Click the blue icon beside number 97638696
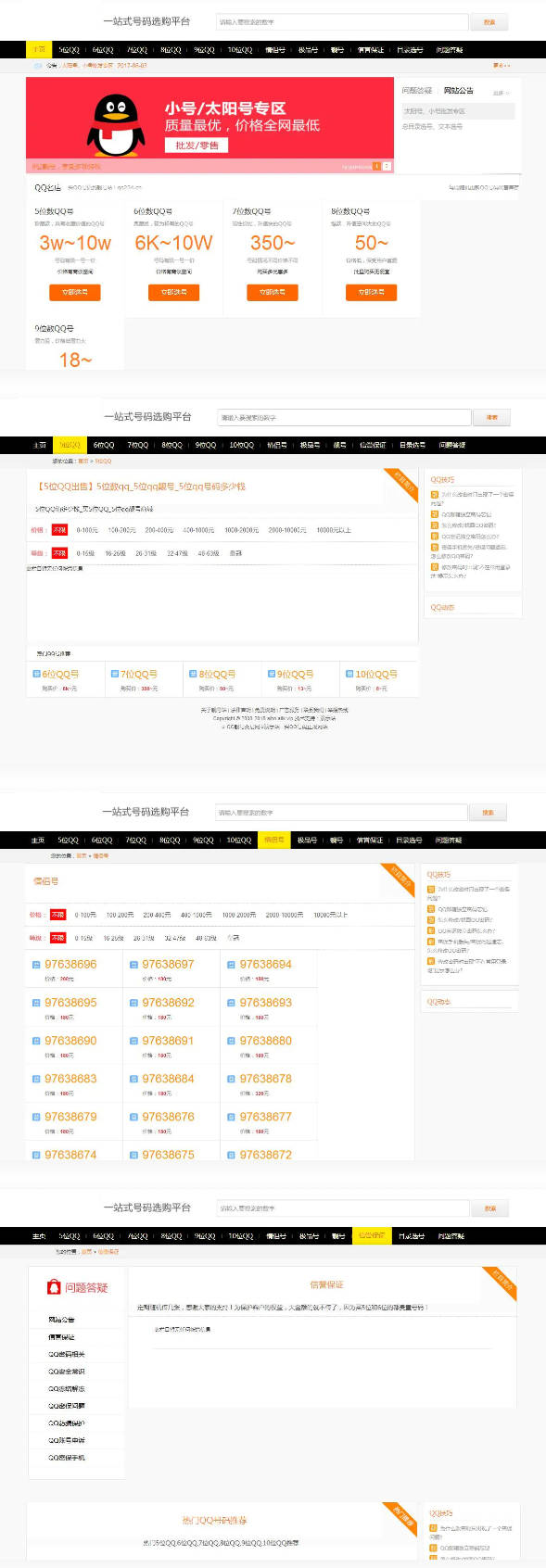This screenshot has height=1568, width=546. (x=36, y=965)
